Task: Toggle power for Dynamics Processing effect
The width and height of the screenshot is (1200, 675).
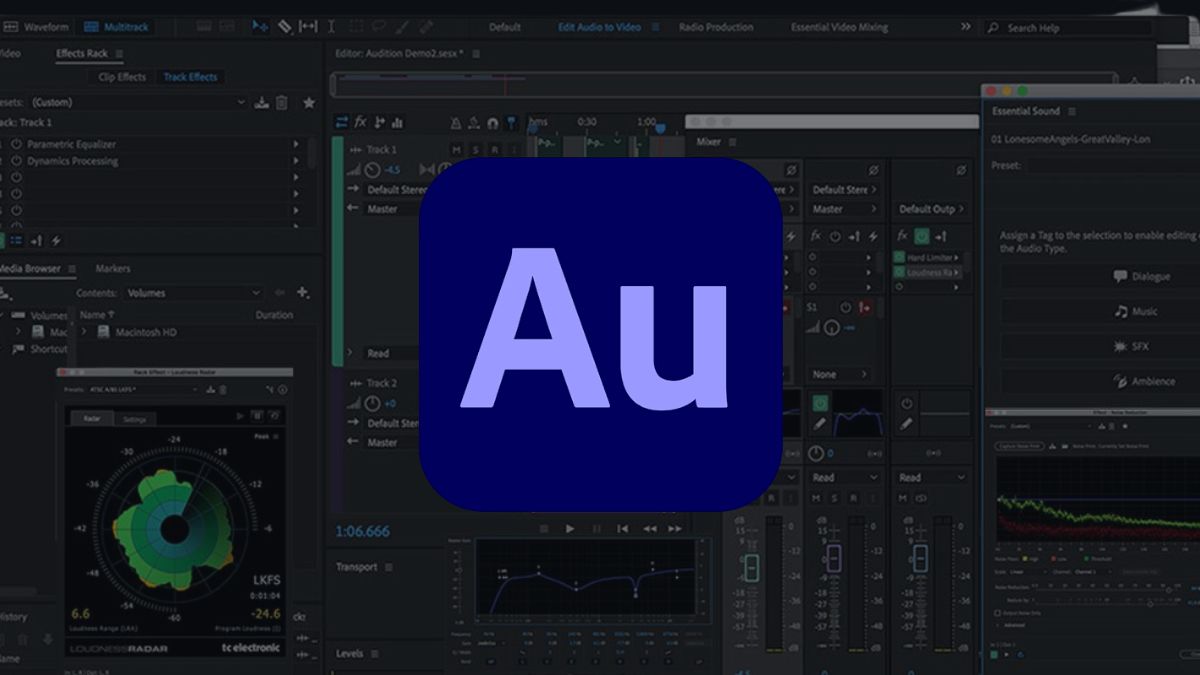Action: point(16,161)
